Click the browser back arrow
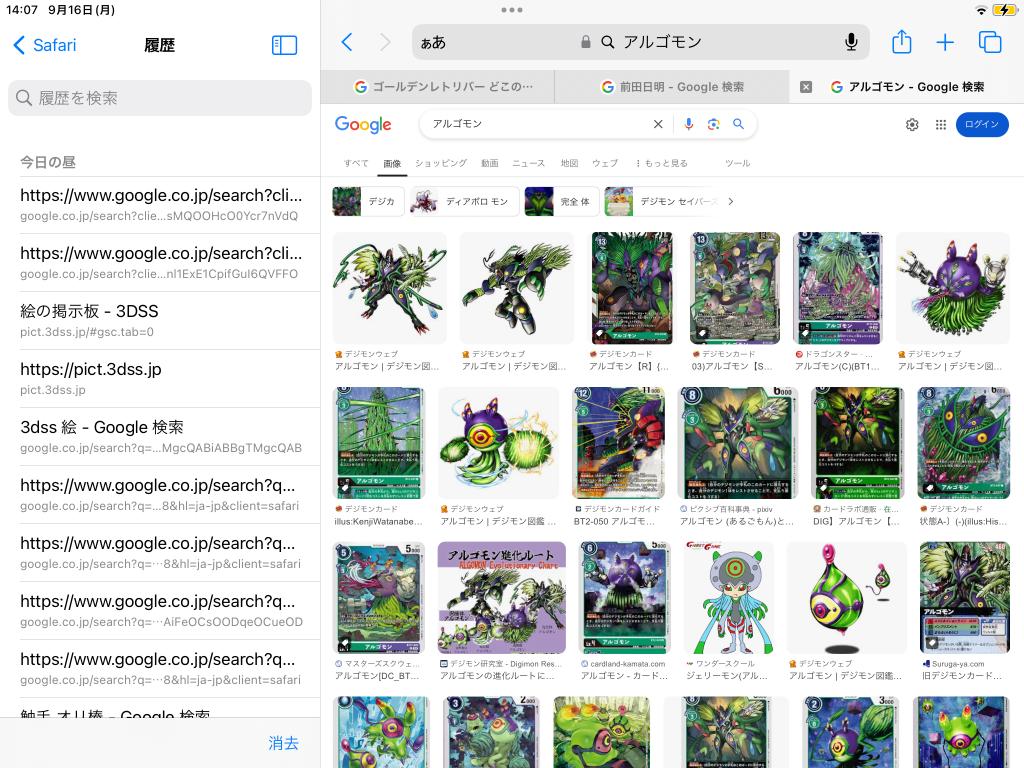Image resolution: width=1024 pixels, height=768 pixels. point(347,42)
